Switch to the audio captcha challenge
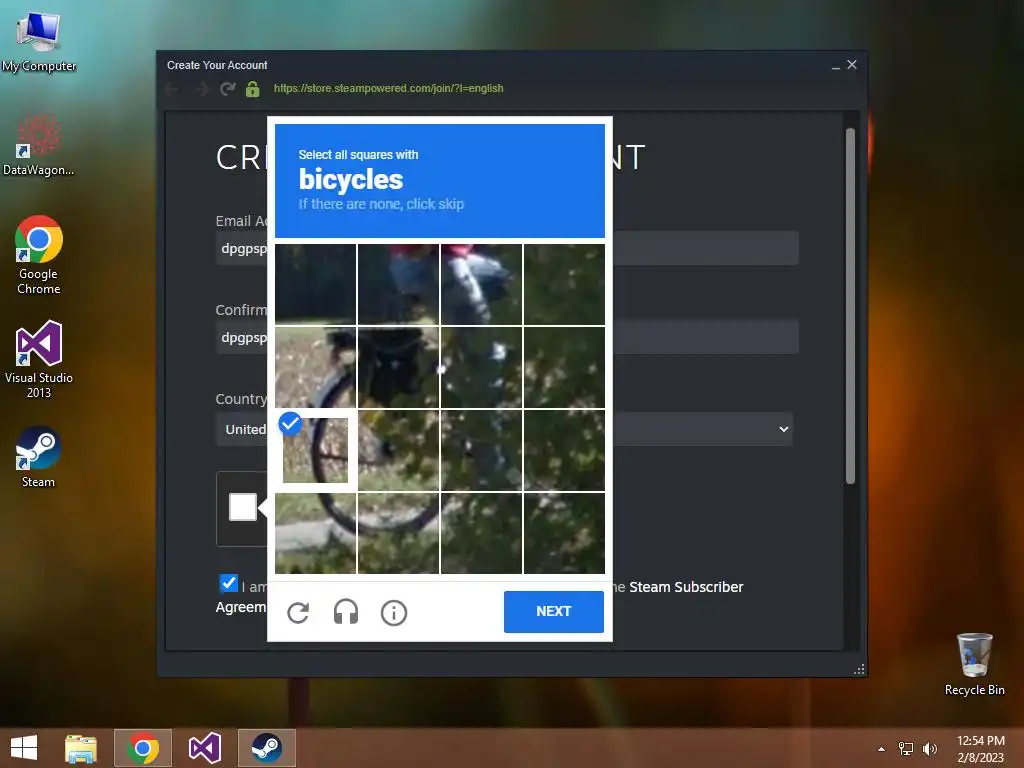The width and height of the screenshot is (1024, 768). pyautogui.click(x=345, y=612)
